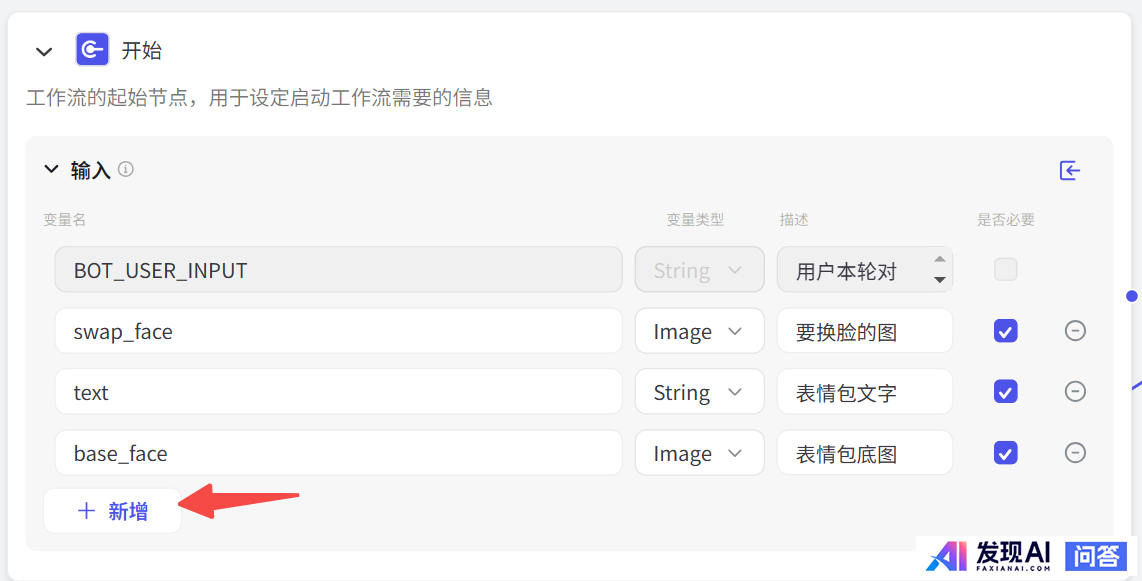Delete the text variable row
Screen dimensions: 1142x581
(x=1075, y=392)
